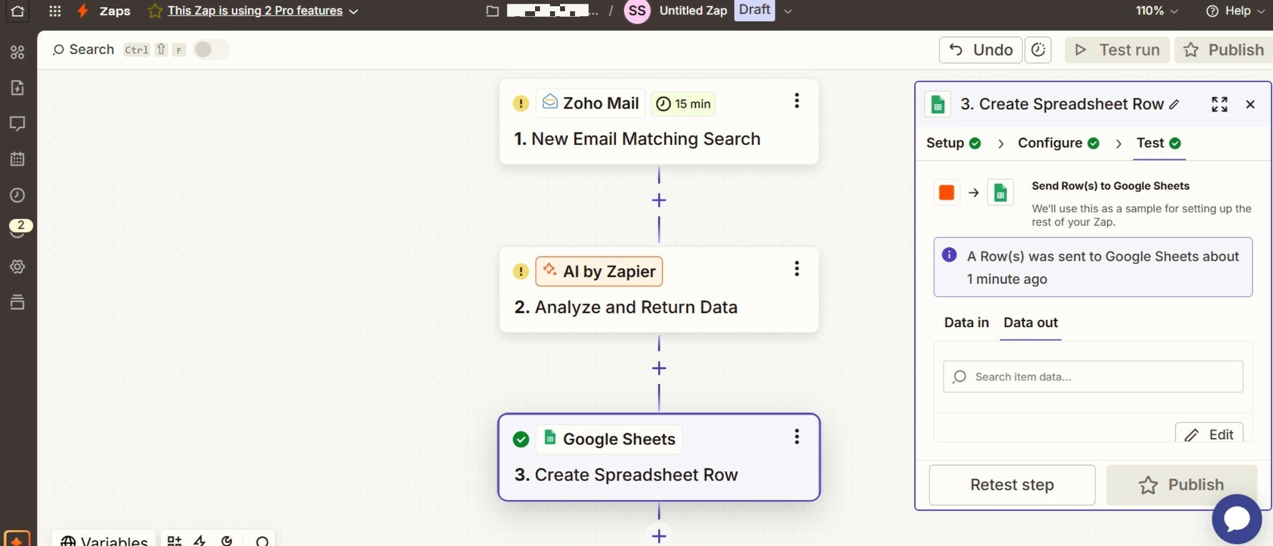Image resolution: width=1273 pixels, height=546 pixels.
Task: Open the zoom level 110% dropdown
Action: (1156, 11)
